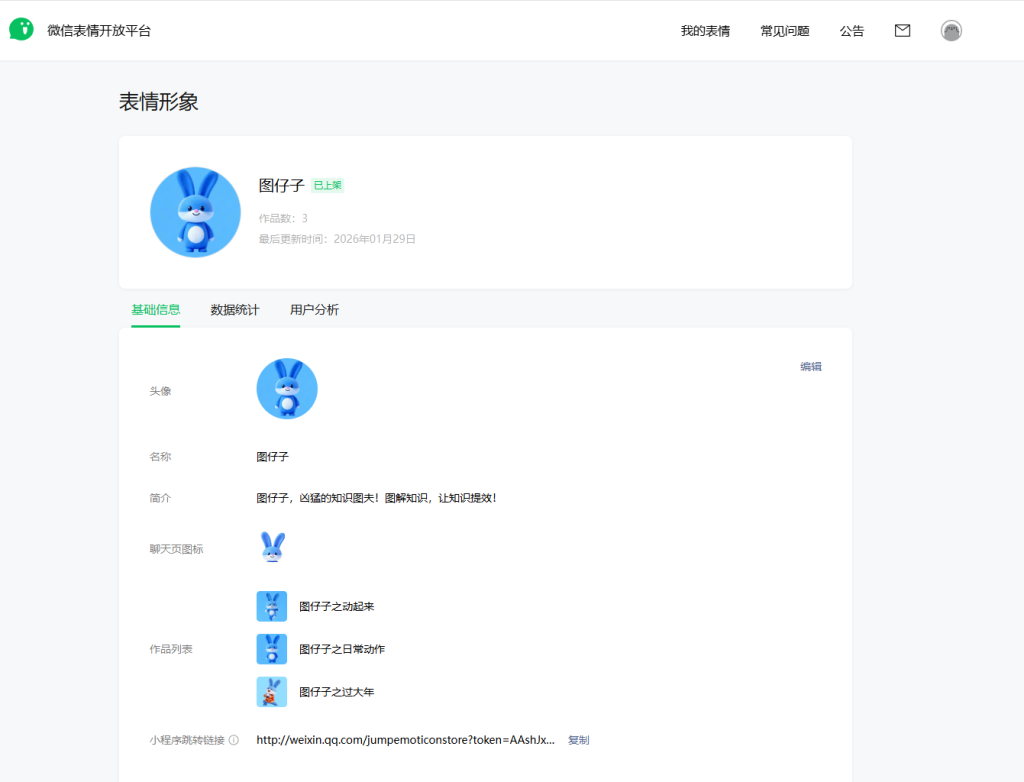Open 我的表情 in the top navigation
This screenshot has width=1024, height=782.
point(705,31)
